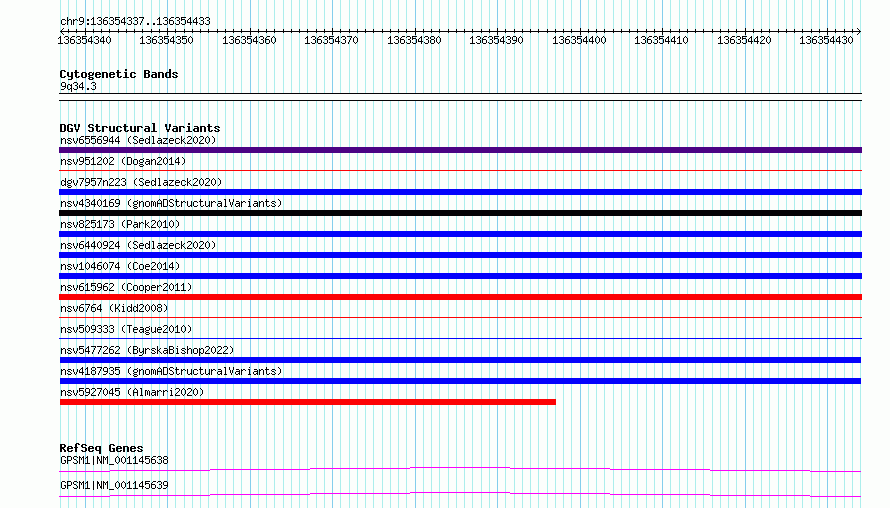This screenshot has width=890, height=508.
Task: Click ruler position 136354390
Action: pos(496,40)
